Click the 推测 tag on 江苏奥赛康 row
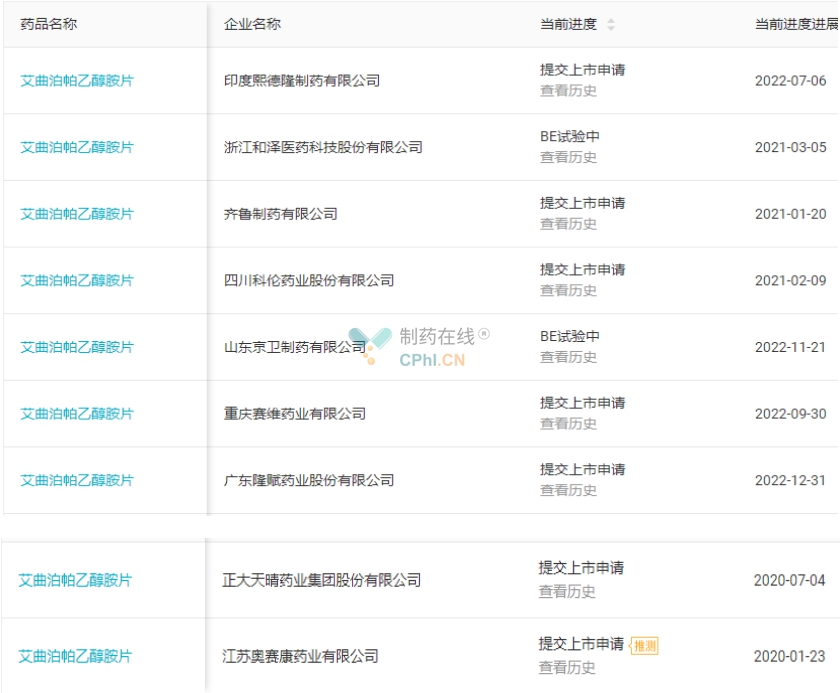Screen dimensions: 840x693 [x=644, y=646]
